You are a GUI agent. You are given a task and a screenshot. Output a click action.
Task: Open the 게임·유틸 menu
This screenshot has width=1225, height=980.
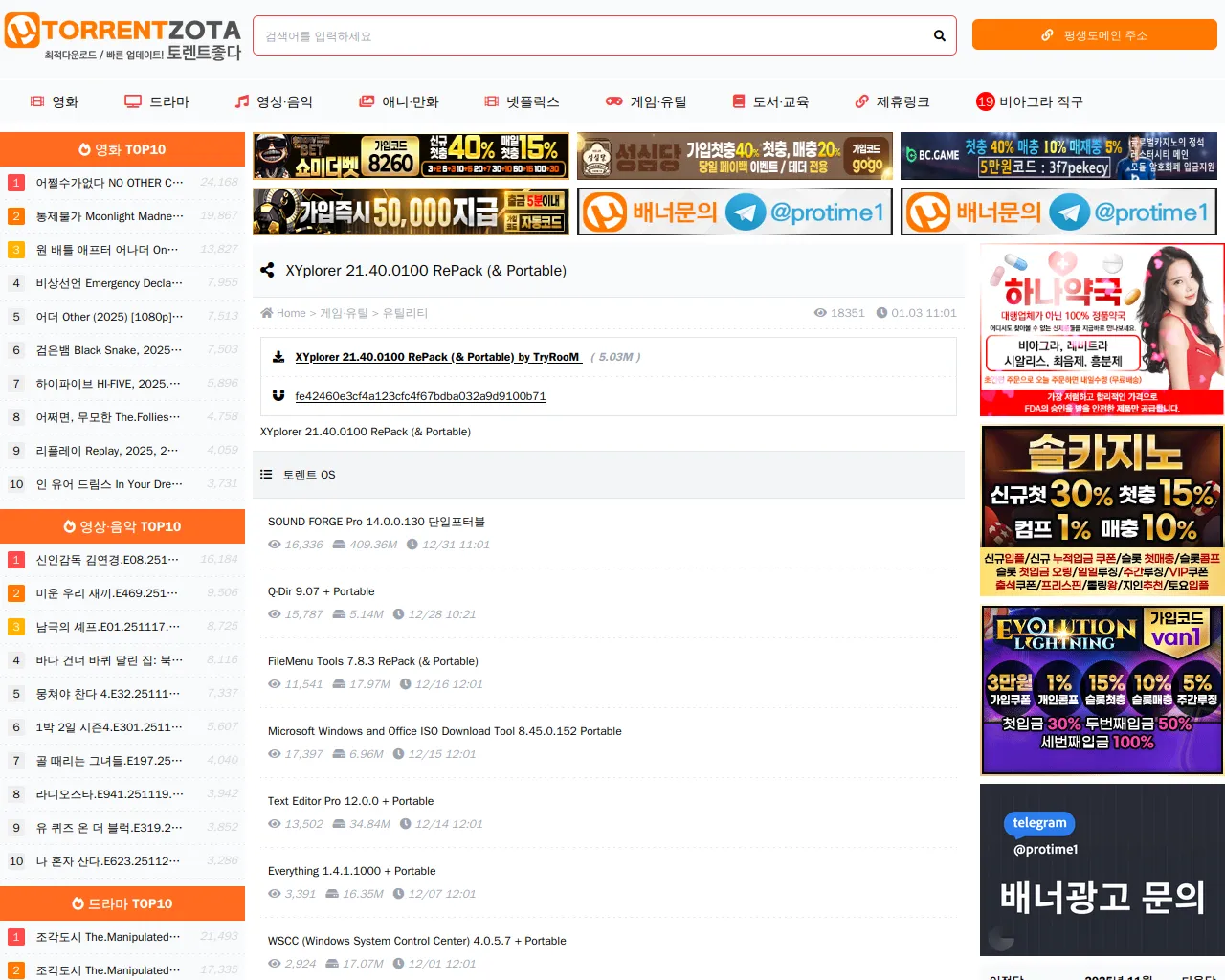point(646,101)
